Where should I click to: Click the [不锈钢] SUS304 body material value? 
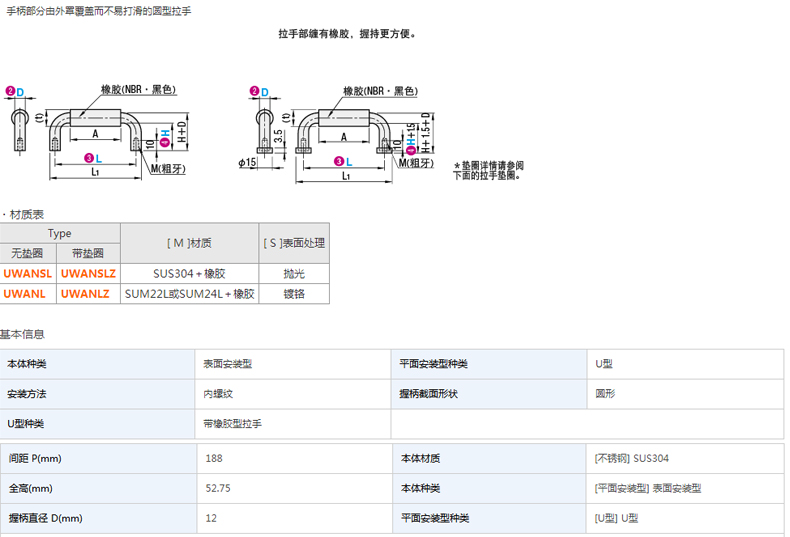tap(631, 458)
